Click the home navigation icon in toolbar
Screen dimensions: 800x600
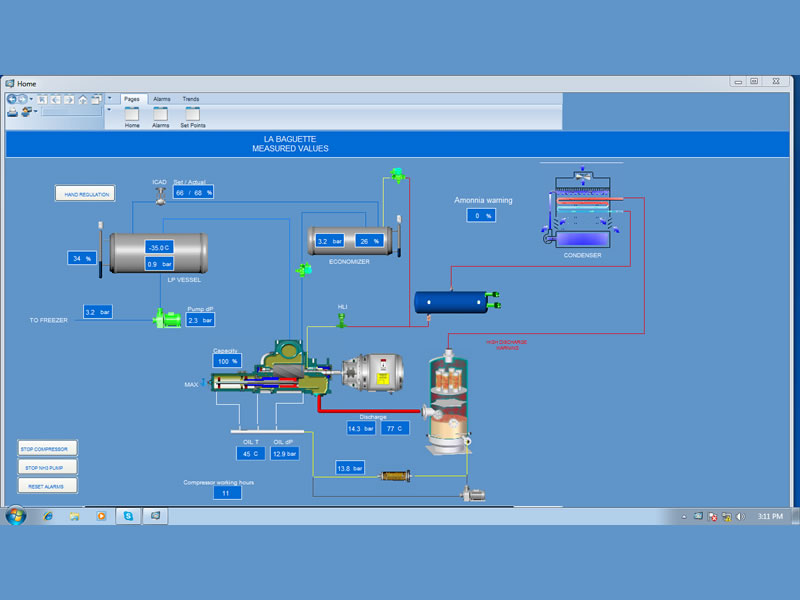pos(83,99)
